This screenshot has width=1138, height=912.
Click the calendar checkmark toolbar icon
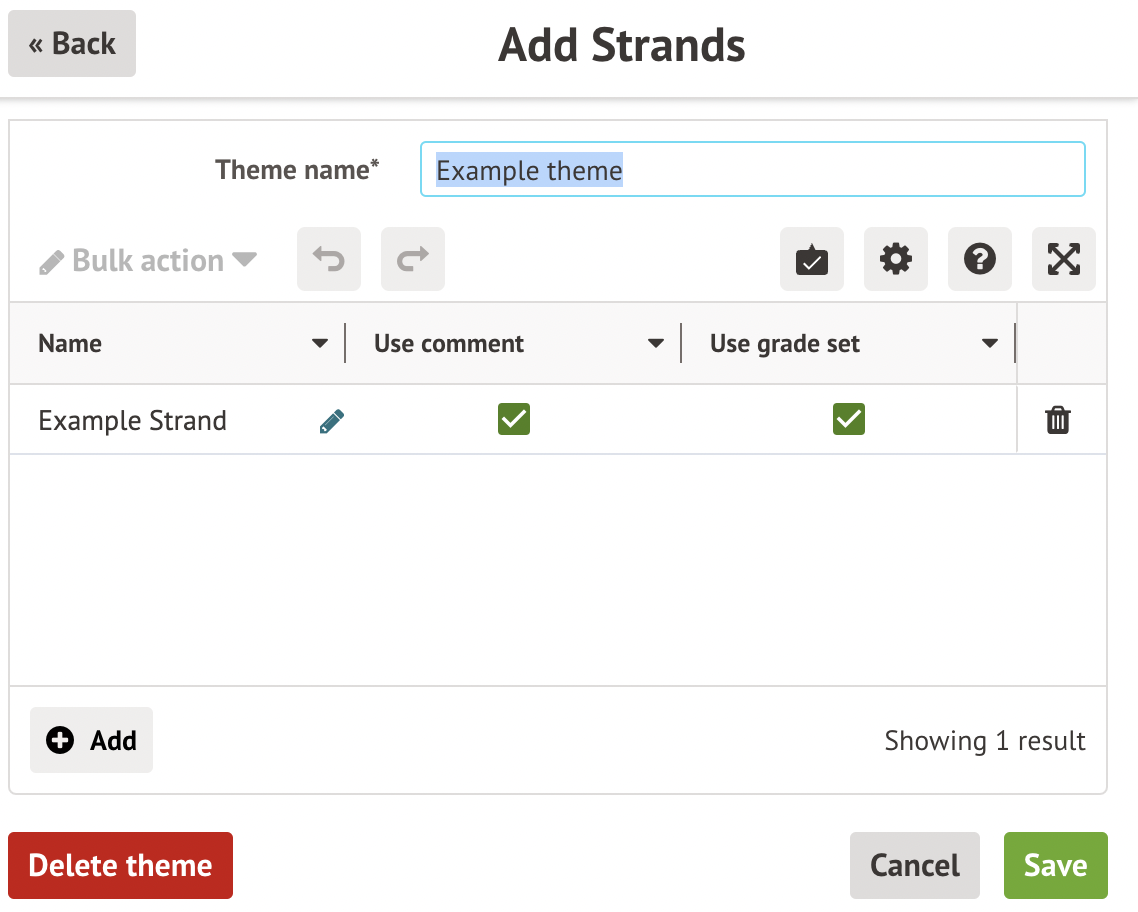coord(812,260)
